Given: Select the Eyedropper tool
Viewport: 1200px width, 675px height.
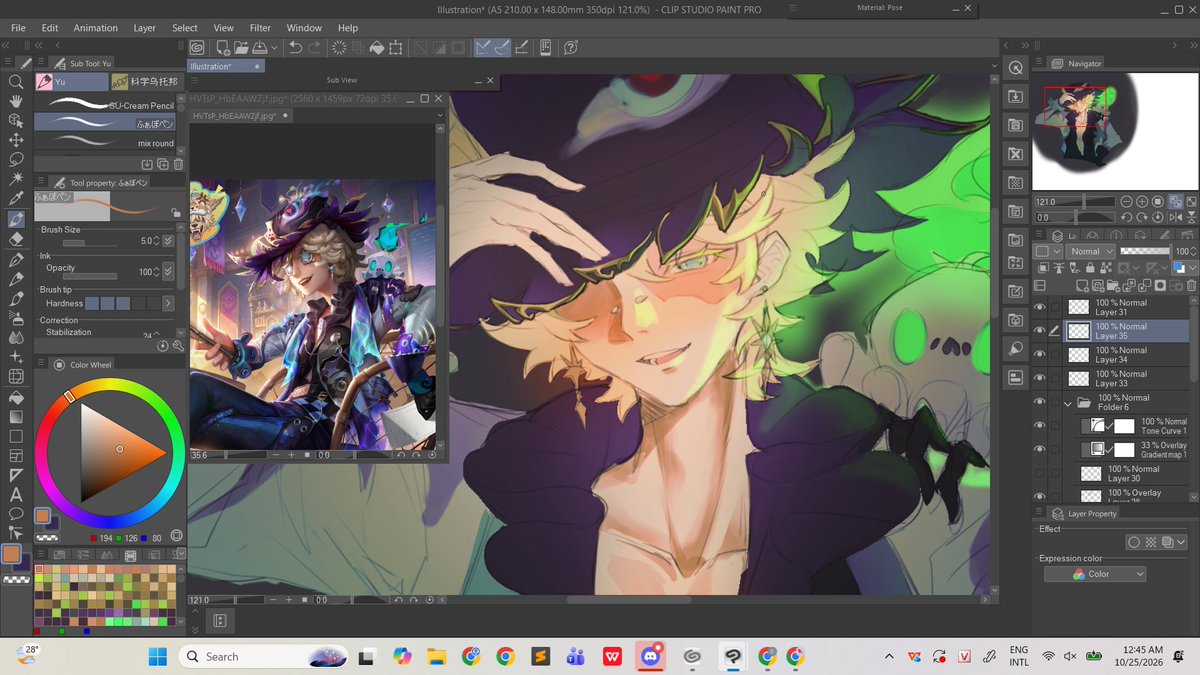Looking at the screenshot, I should [16, 198].
